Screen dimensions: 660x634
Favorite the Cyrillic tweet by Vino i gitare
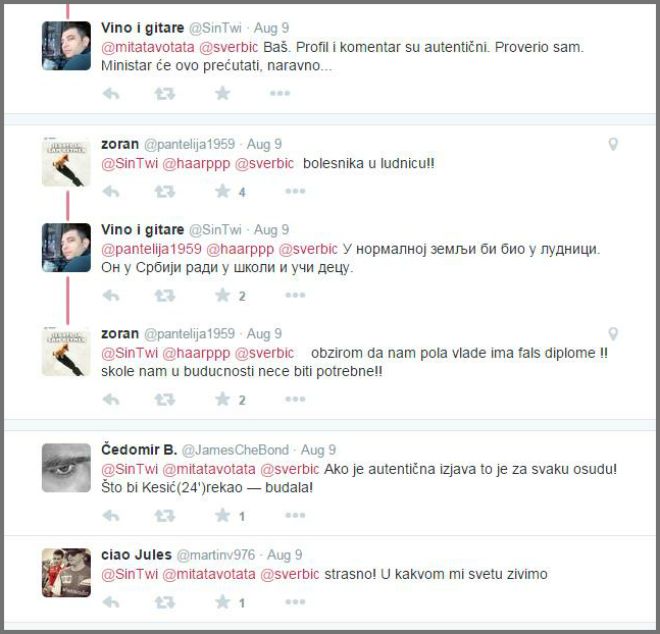[x=223, y=295]
